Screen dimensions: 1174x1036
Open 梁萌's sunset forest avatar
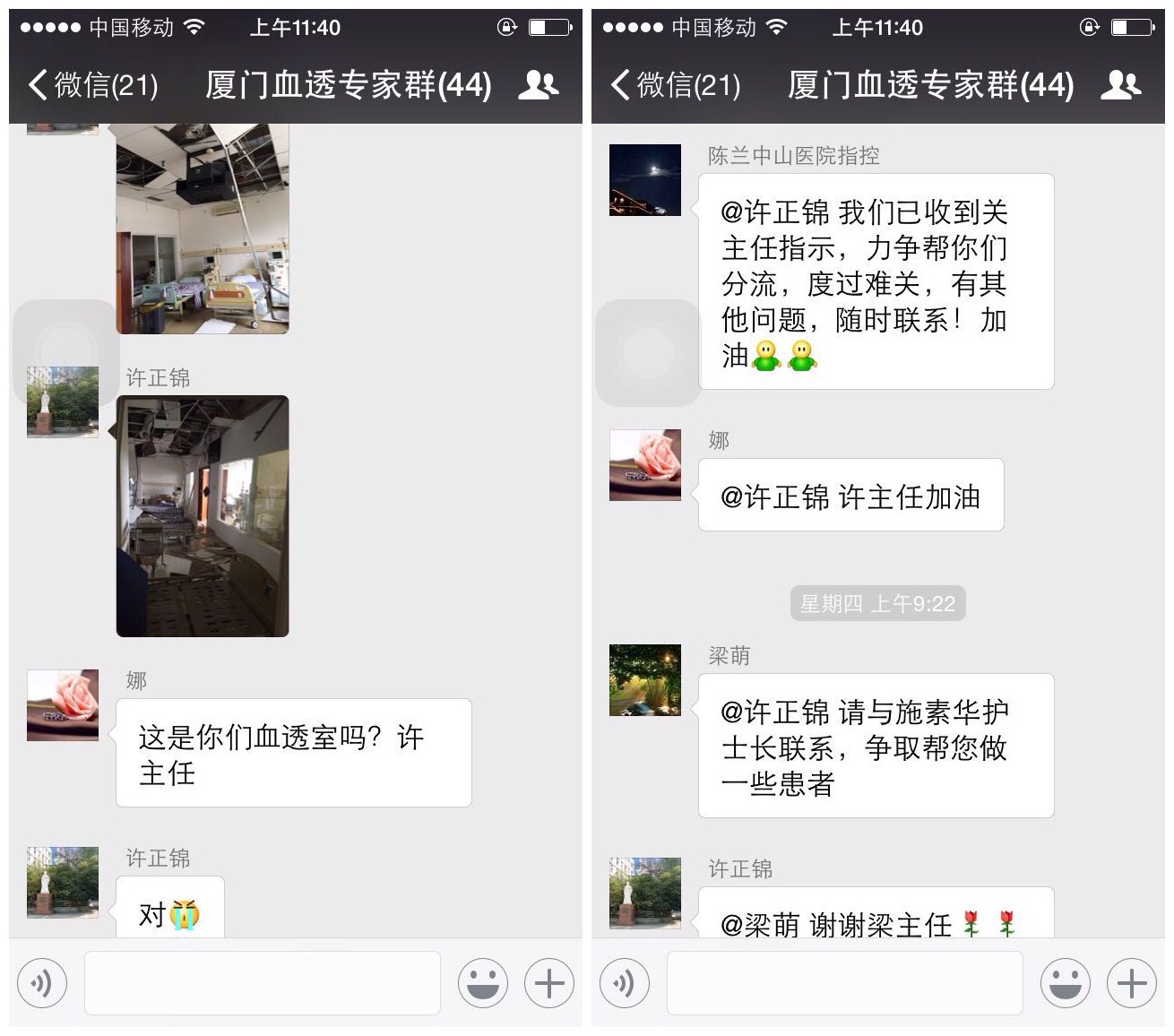[645, 680]
